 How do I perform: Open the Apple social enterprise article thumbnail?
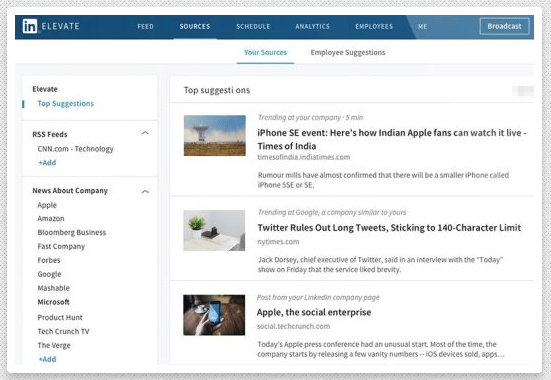tap(214, 315)
